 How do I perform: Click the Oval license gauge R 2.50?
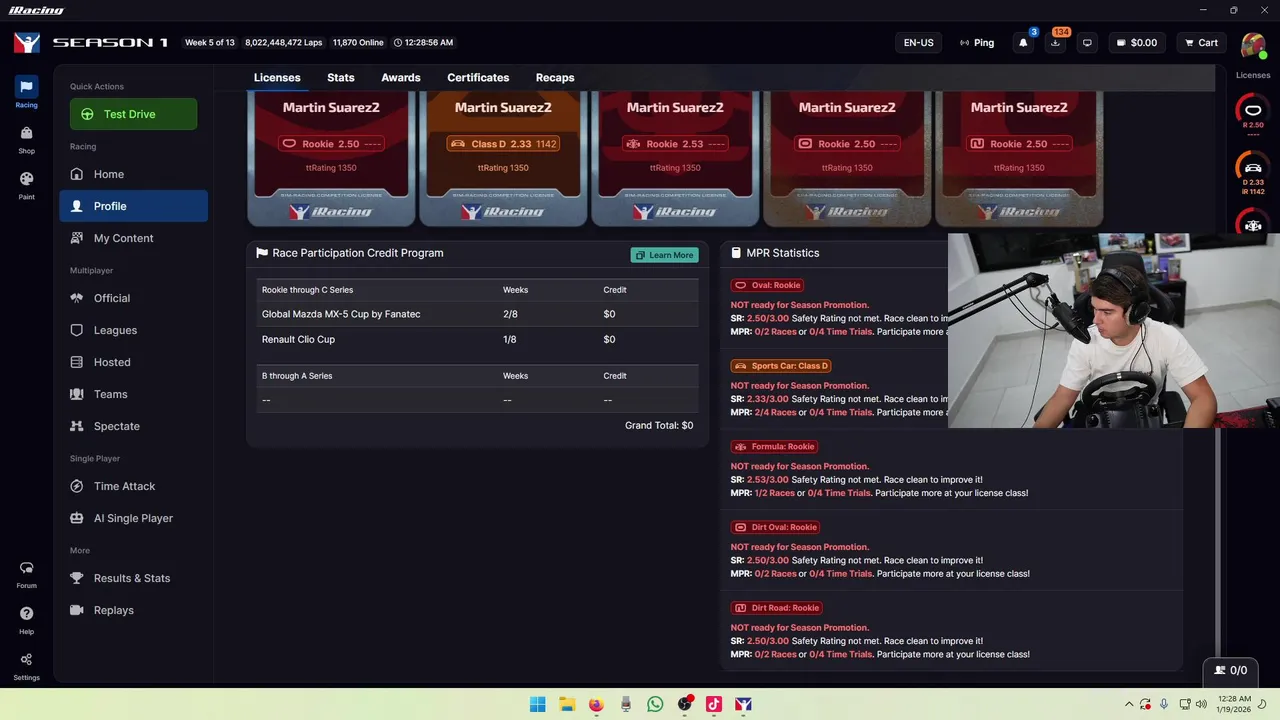point(1253,112)
